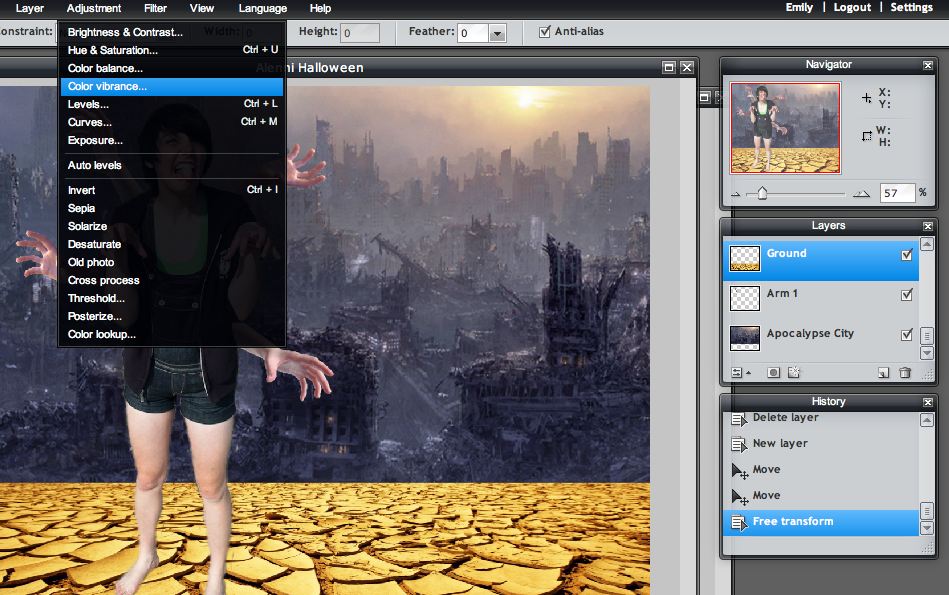This screenshot has width=949, height=595.
Task: Open the View menu
Action: coord(202,8)
